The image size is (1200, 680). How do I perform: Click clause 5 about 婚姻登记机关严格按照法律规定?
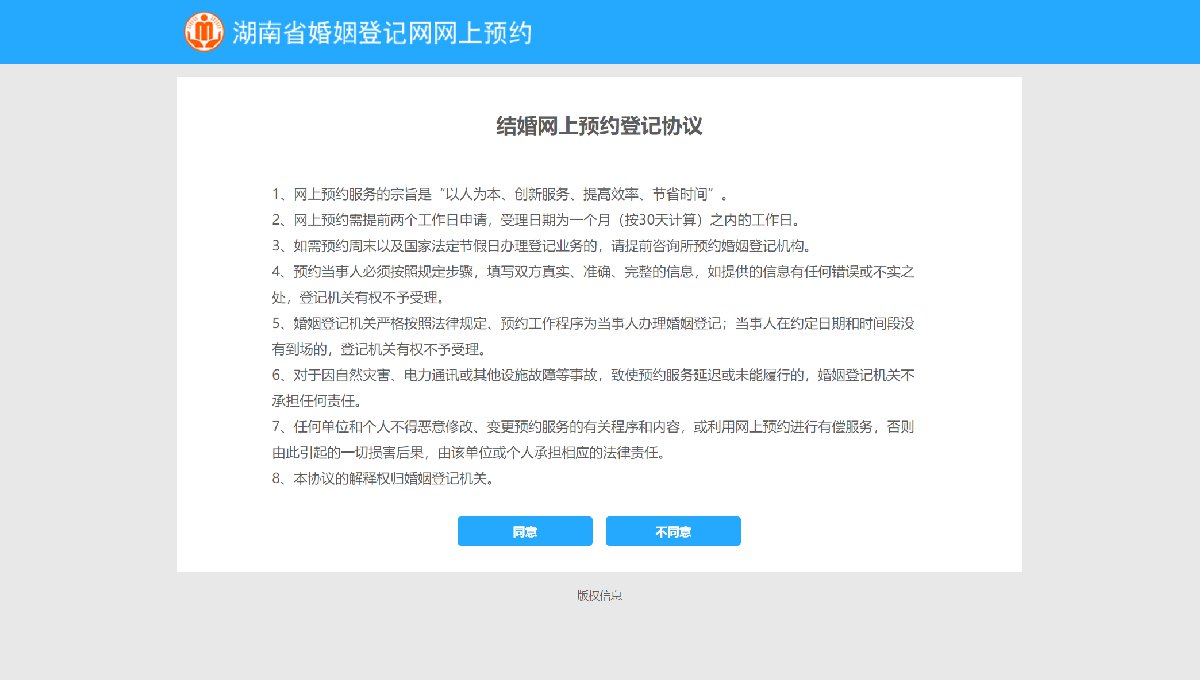(x=593, y=337)
